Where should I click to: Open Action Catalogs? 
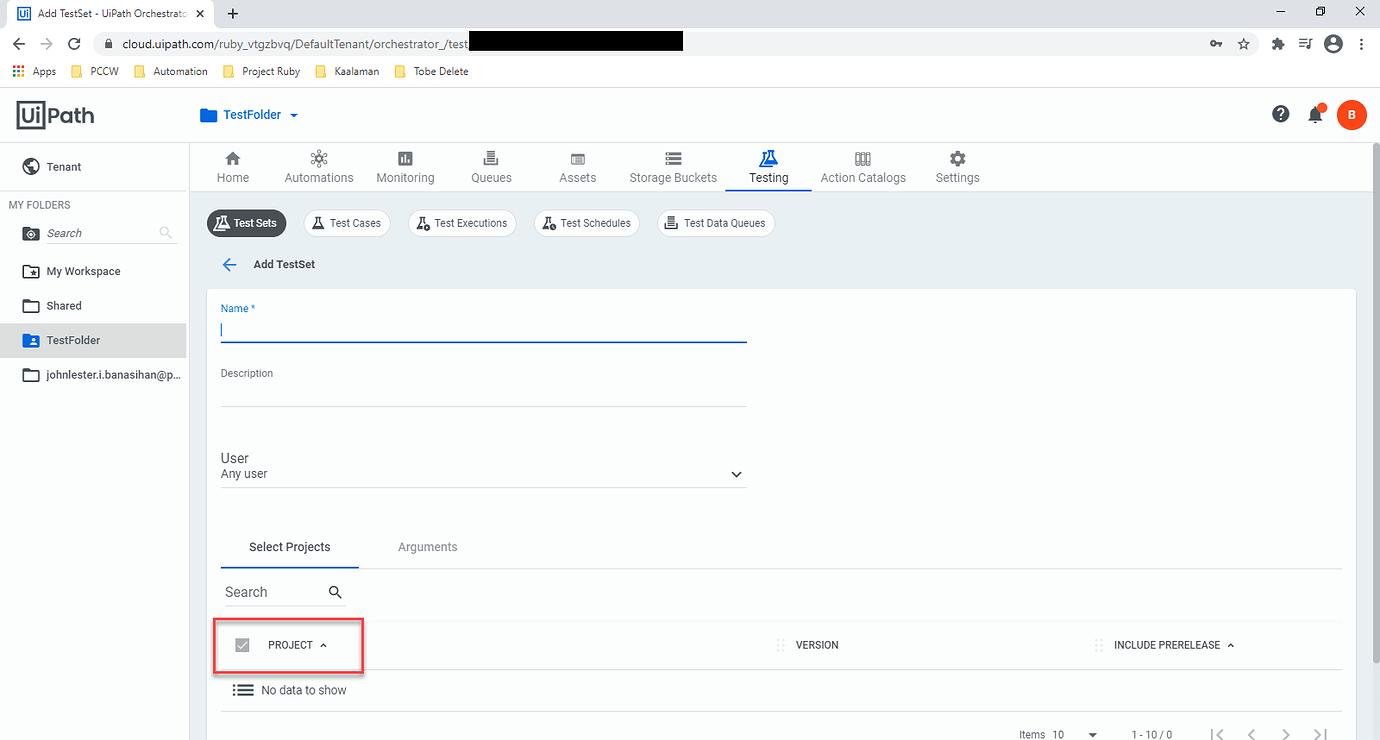[x=862, y=166]
